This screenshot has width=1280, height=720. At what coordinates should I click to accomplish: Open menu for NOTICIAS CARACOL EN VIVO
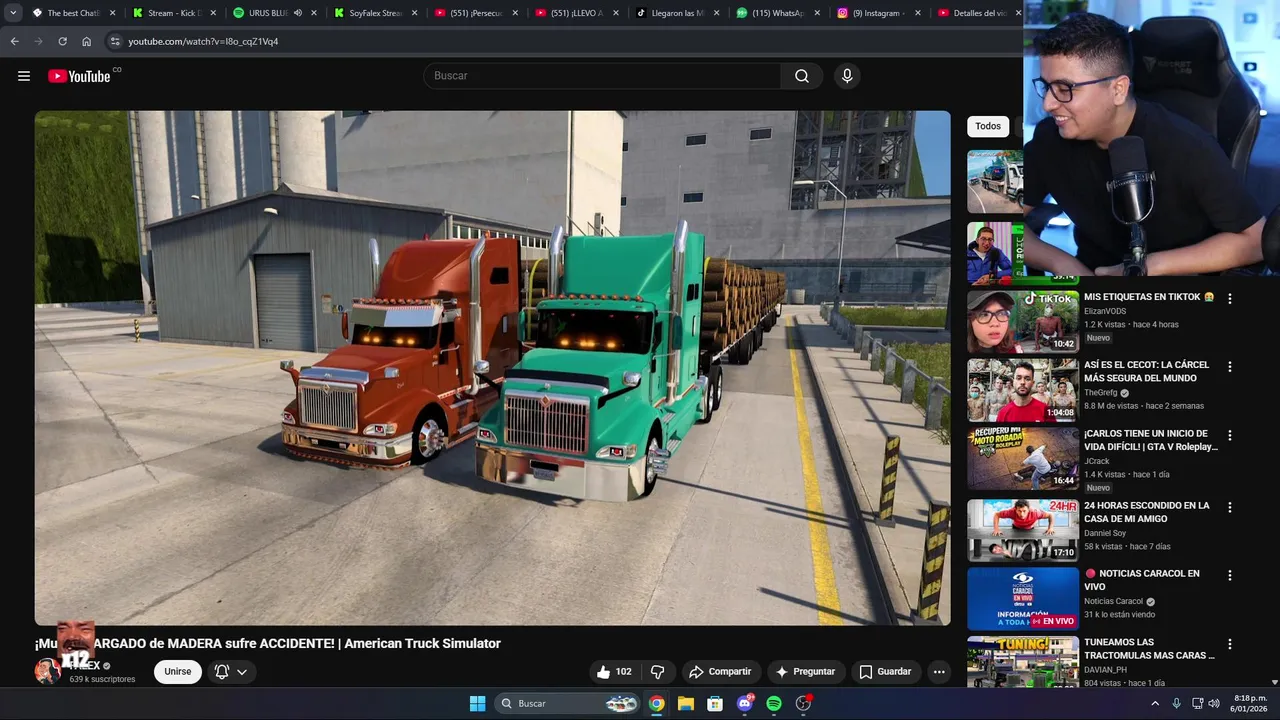[1230, 575]
